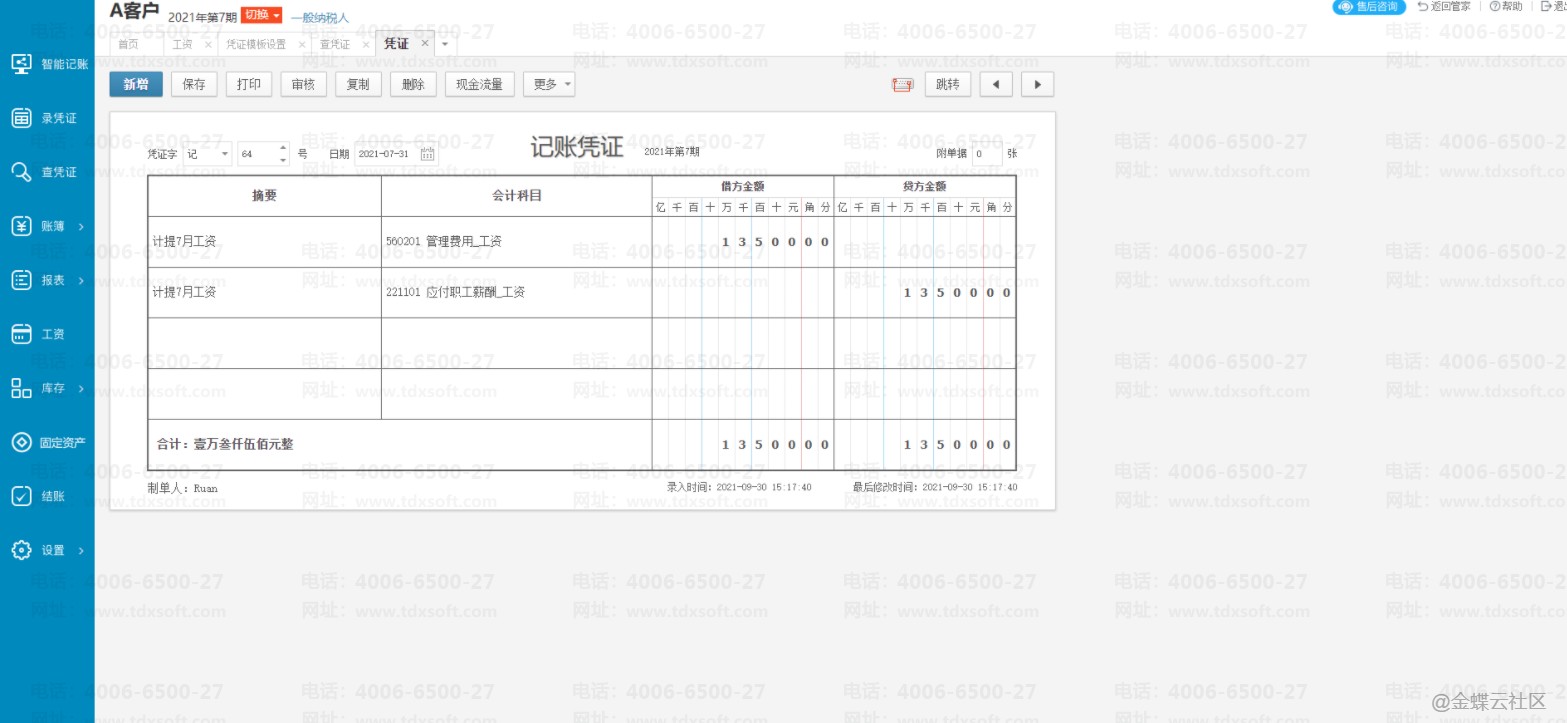Click the 摘要 column header

click(264, 196)
